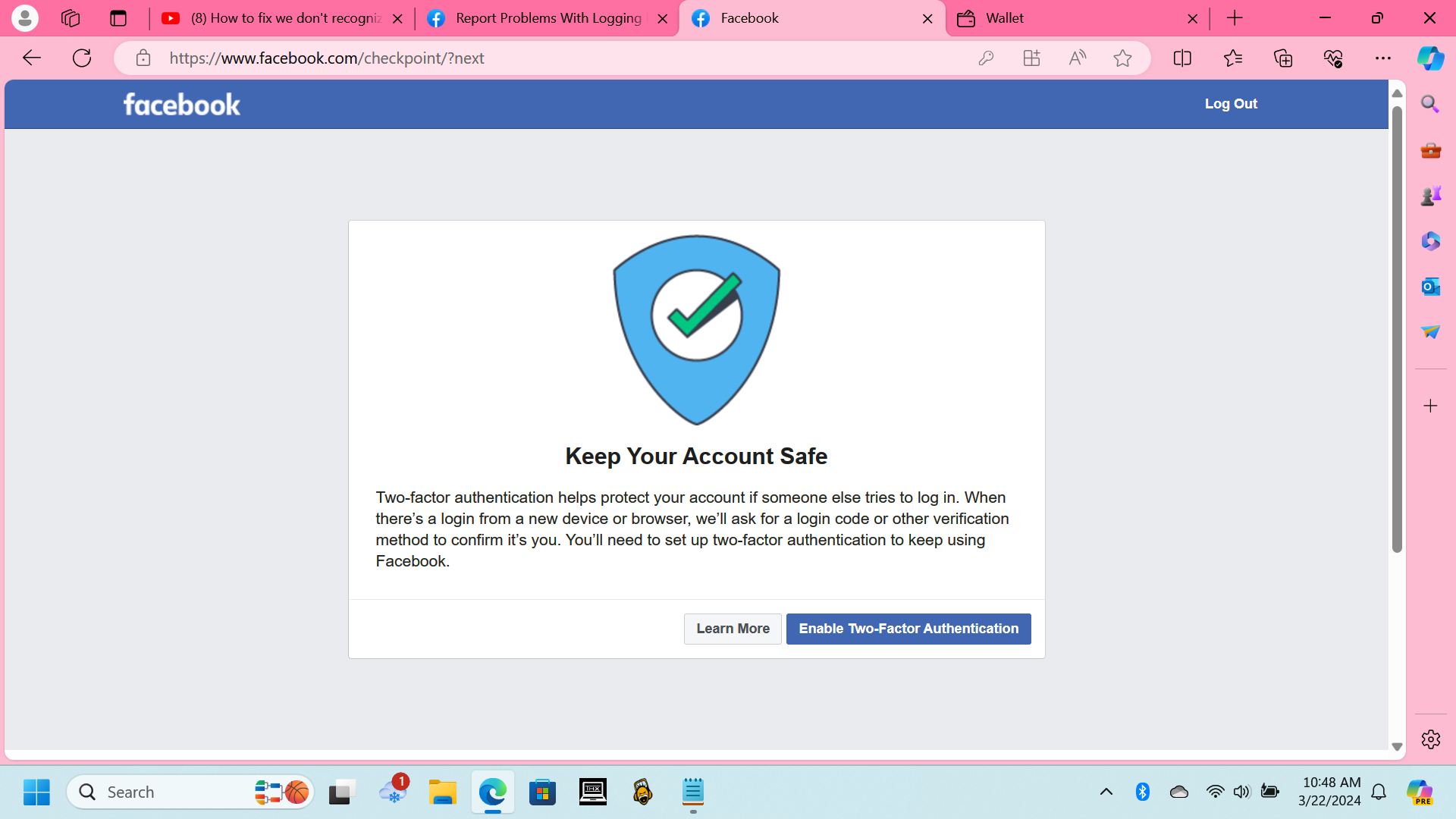Add this page to favorites star

1122,58
